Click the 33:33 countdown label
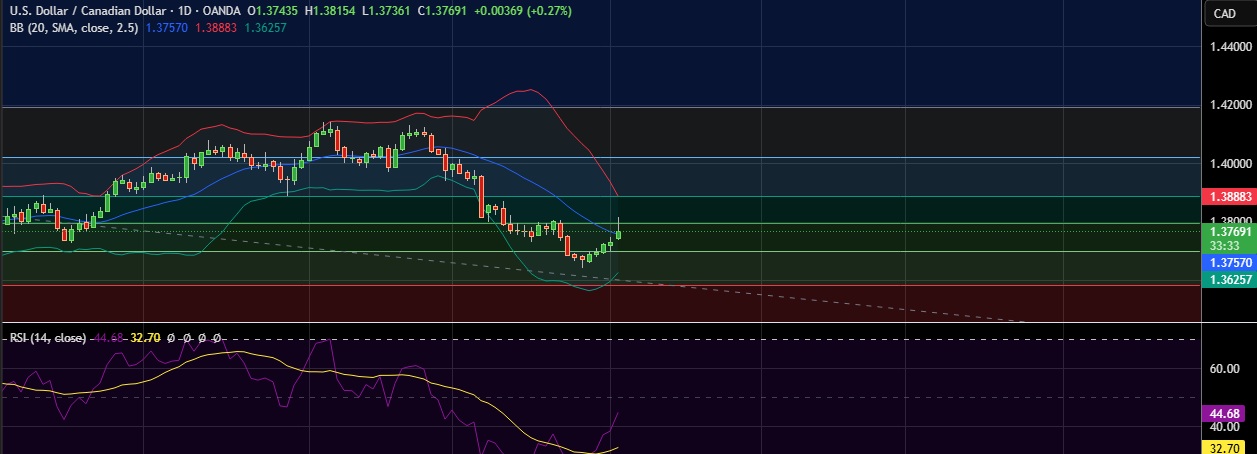Image resolution: width=1257 pixels, height=454 pixels. click(1224, 244)
